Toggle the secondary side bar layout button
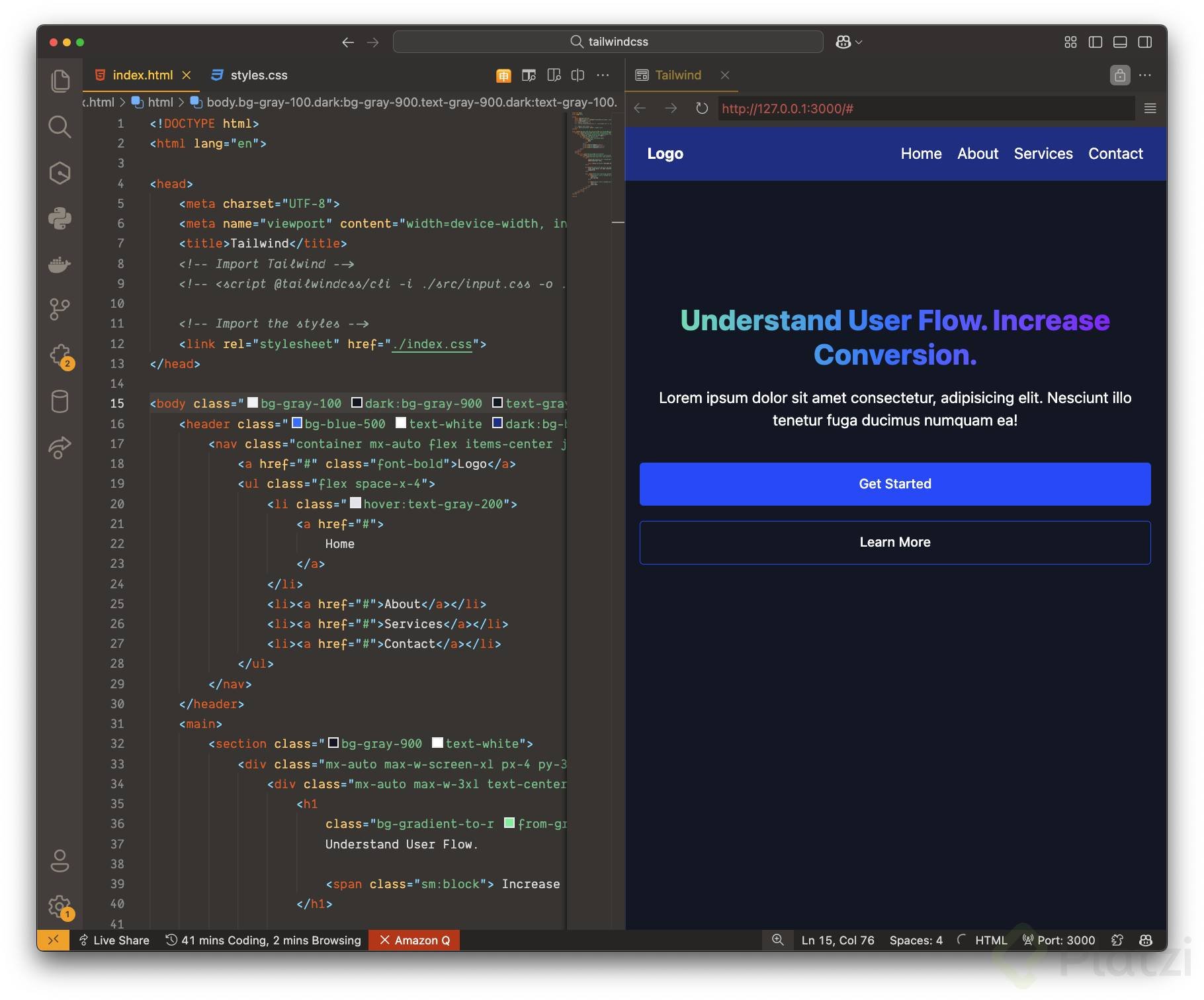 tap(1145, 42)
